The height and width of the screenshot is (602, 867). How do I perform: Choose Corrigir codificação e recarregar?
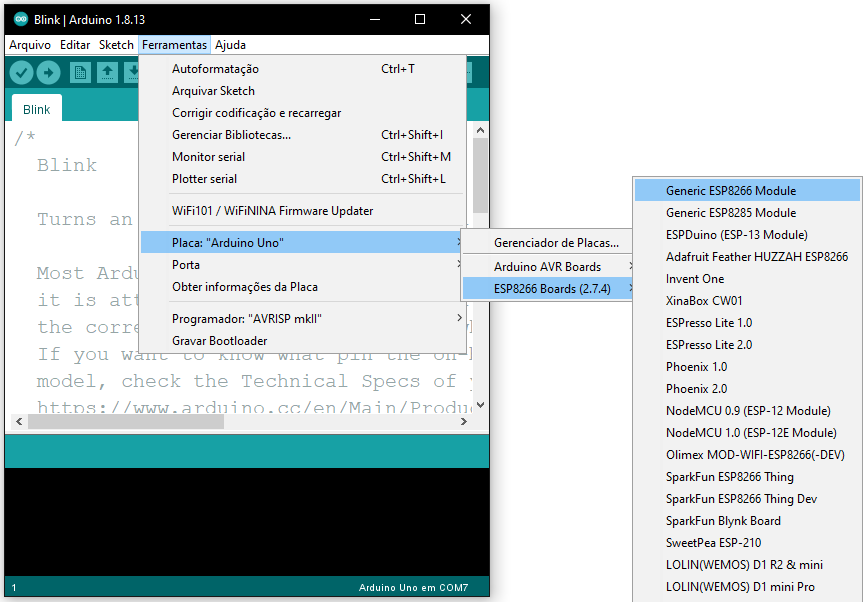click(x=302, y=113)
